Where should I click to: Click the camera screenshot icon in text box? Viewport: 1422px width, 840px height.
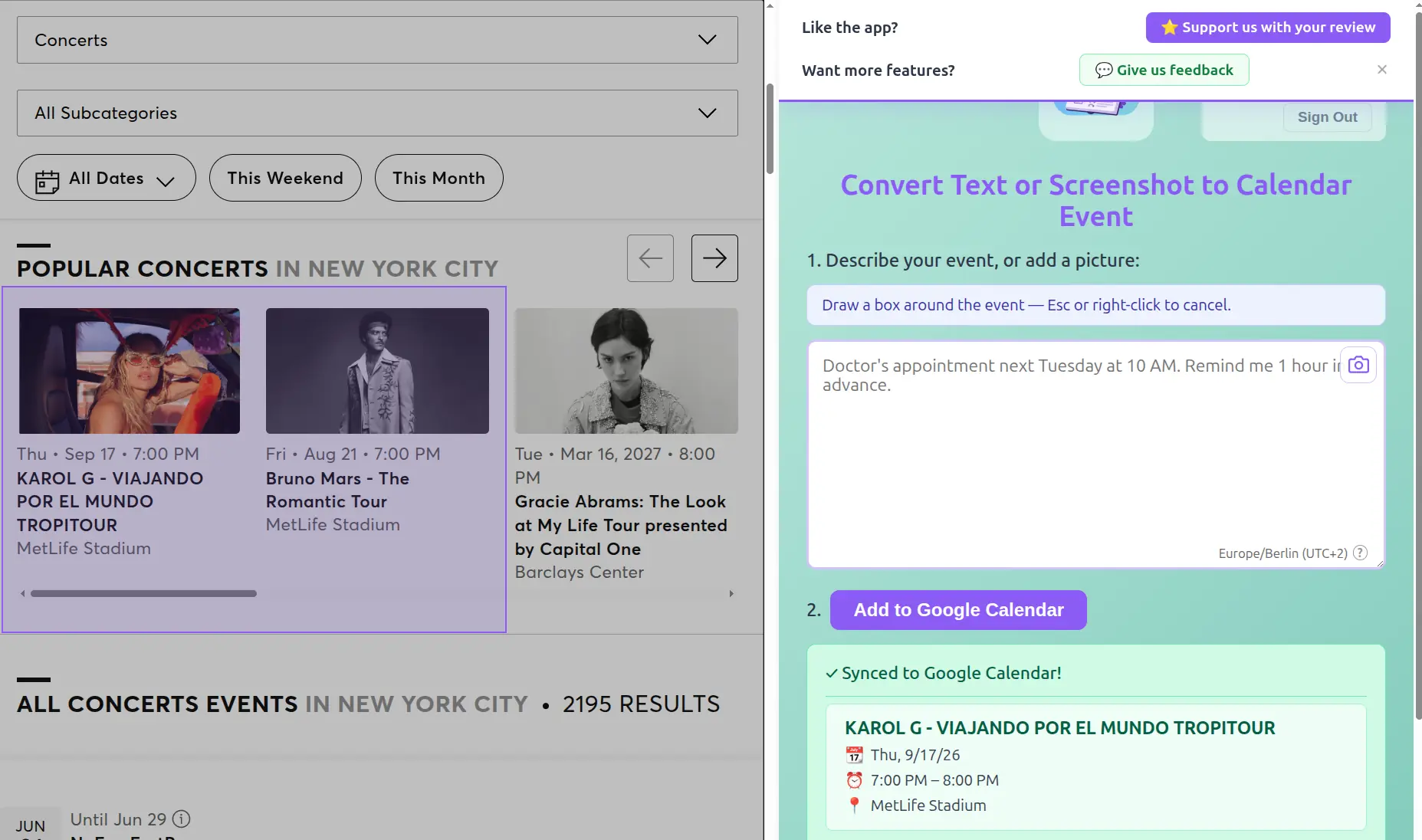(1358, 365)
